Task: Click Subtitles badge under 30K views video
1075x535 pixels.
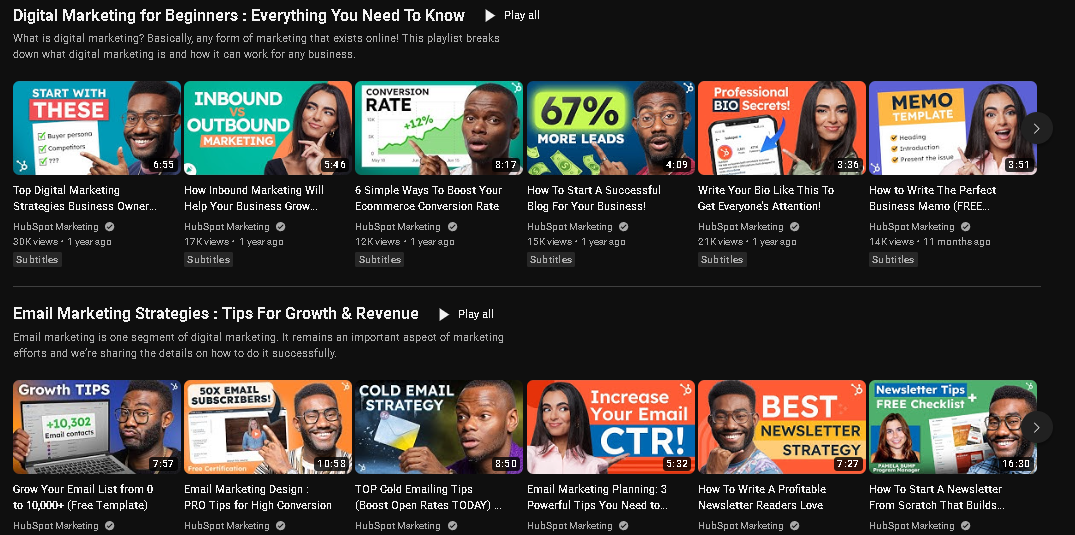Action: (37, 259)
